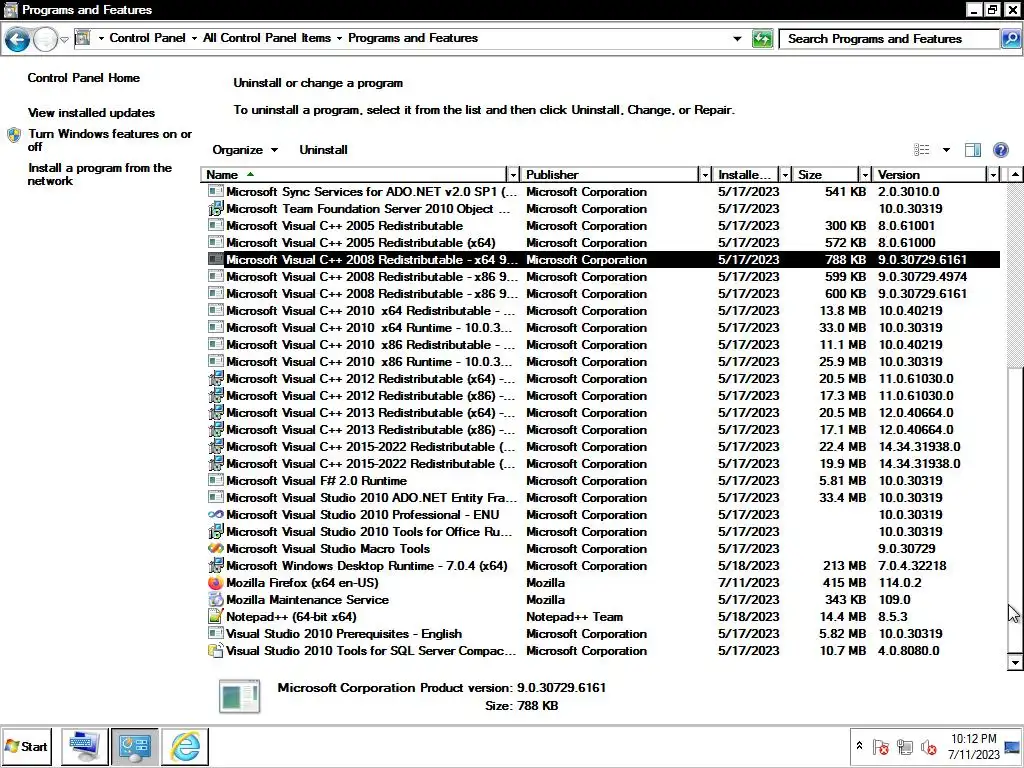Navigate to Control Panel breadcrumb
This screenshot has height=768, width=1024.
tap(147, 38)
